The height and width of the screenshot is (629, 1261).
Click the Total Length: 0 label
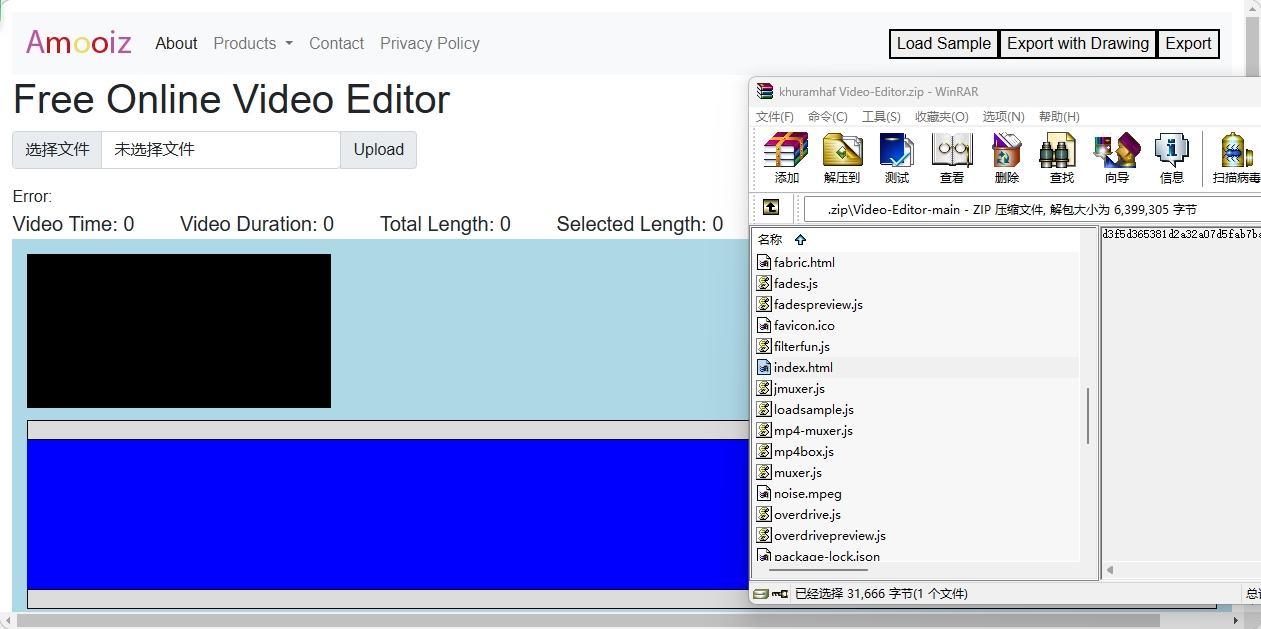[x=445, y=224]
